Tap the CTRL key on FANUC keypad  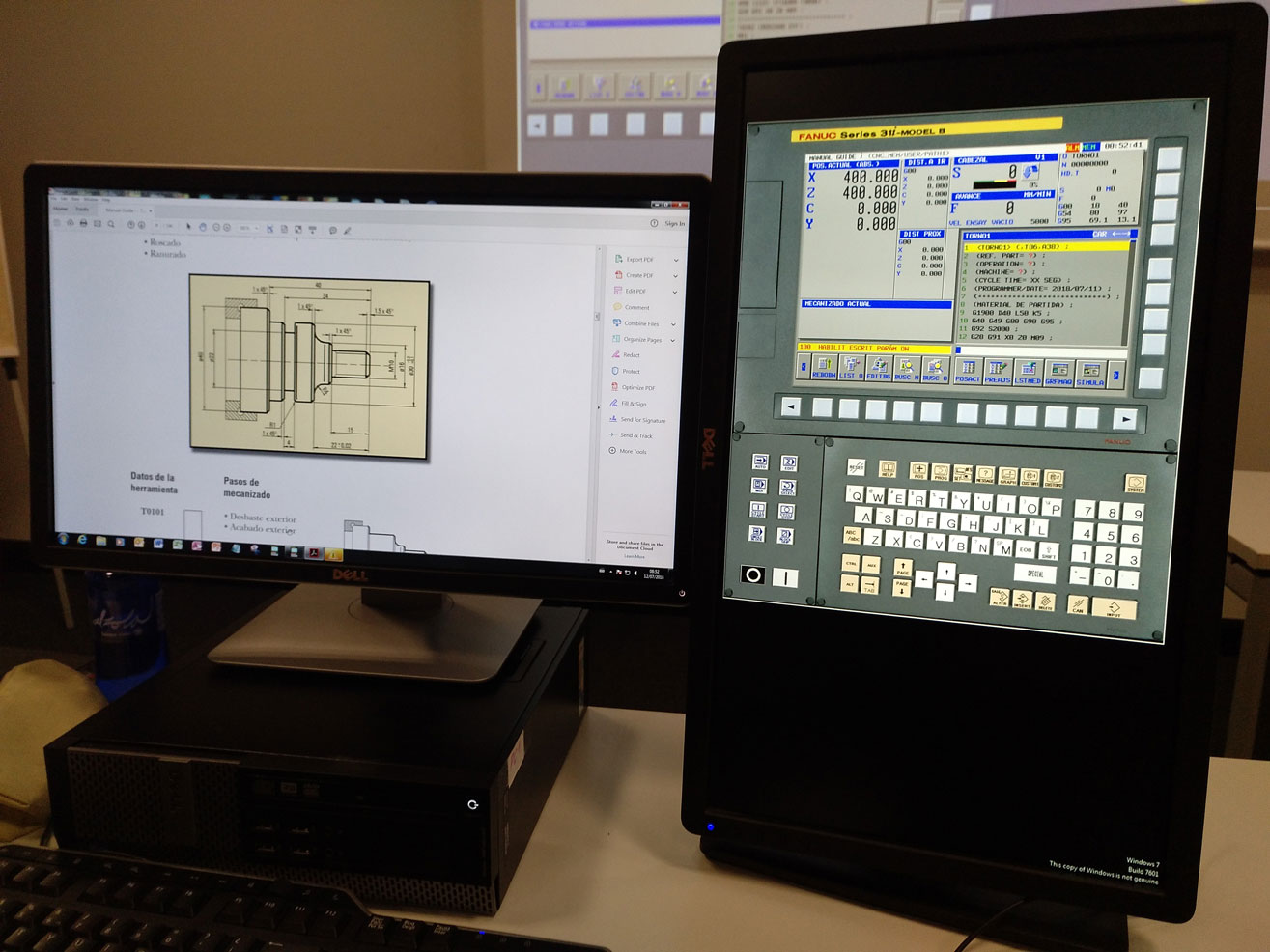[851, 563]
